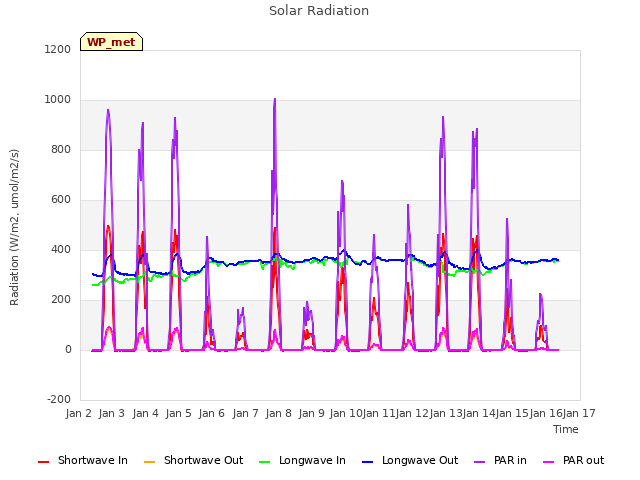Click the 200 y-axis value
Viewport: 640px width, 480px height.
pyautogui.click(x=61, y=300)
